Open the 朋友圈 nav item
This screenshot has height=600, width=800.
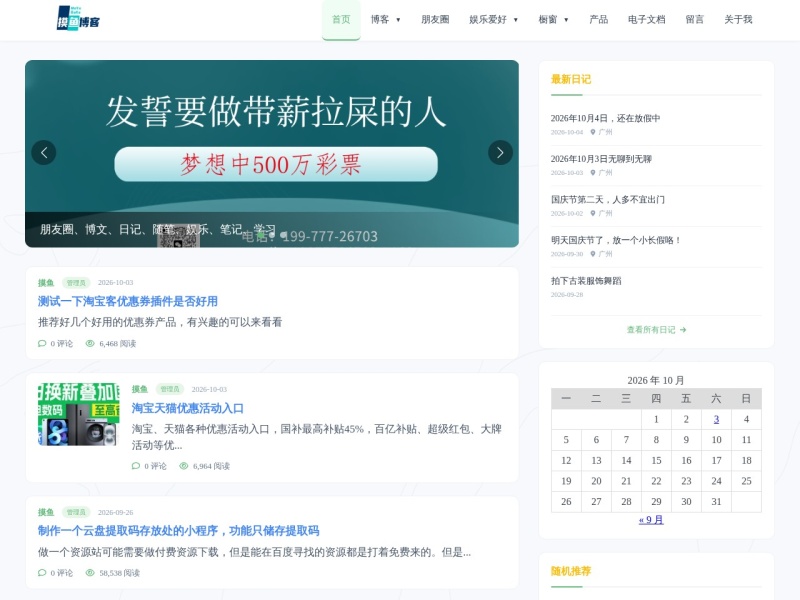tap(435, 19)
